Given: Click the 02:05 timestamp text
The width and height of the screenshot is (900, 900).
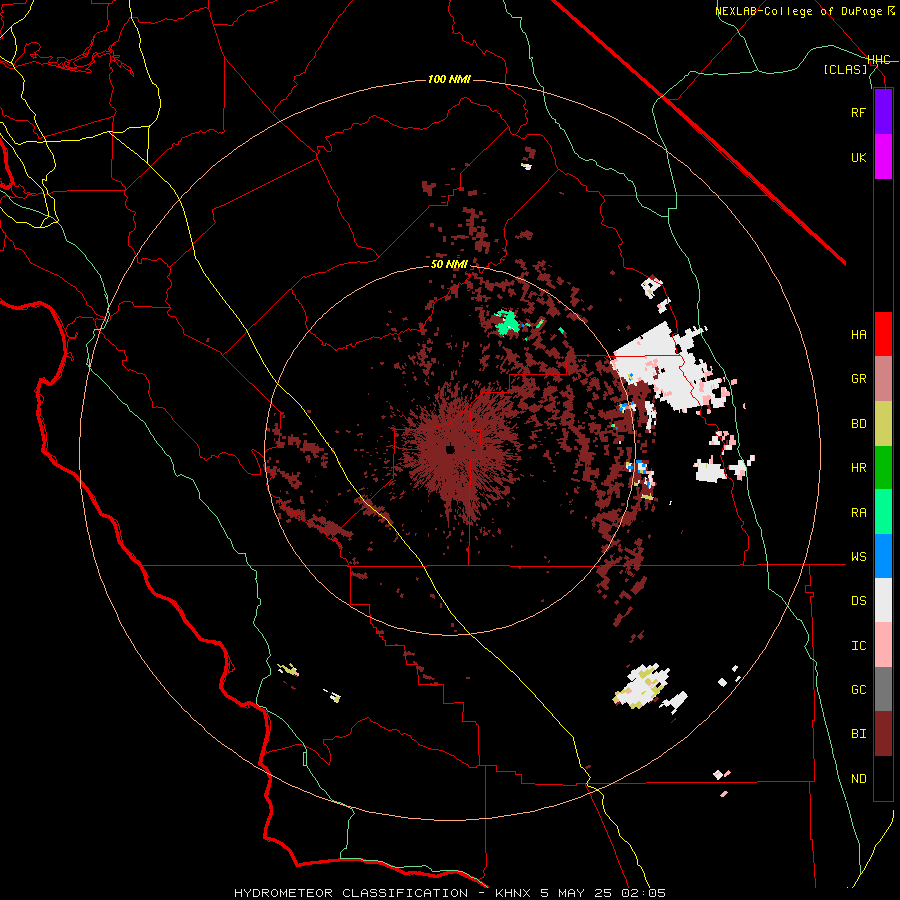Looking at the screenshot, I should (x=643, y=893).
